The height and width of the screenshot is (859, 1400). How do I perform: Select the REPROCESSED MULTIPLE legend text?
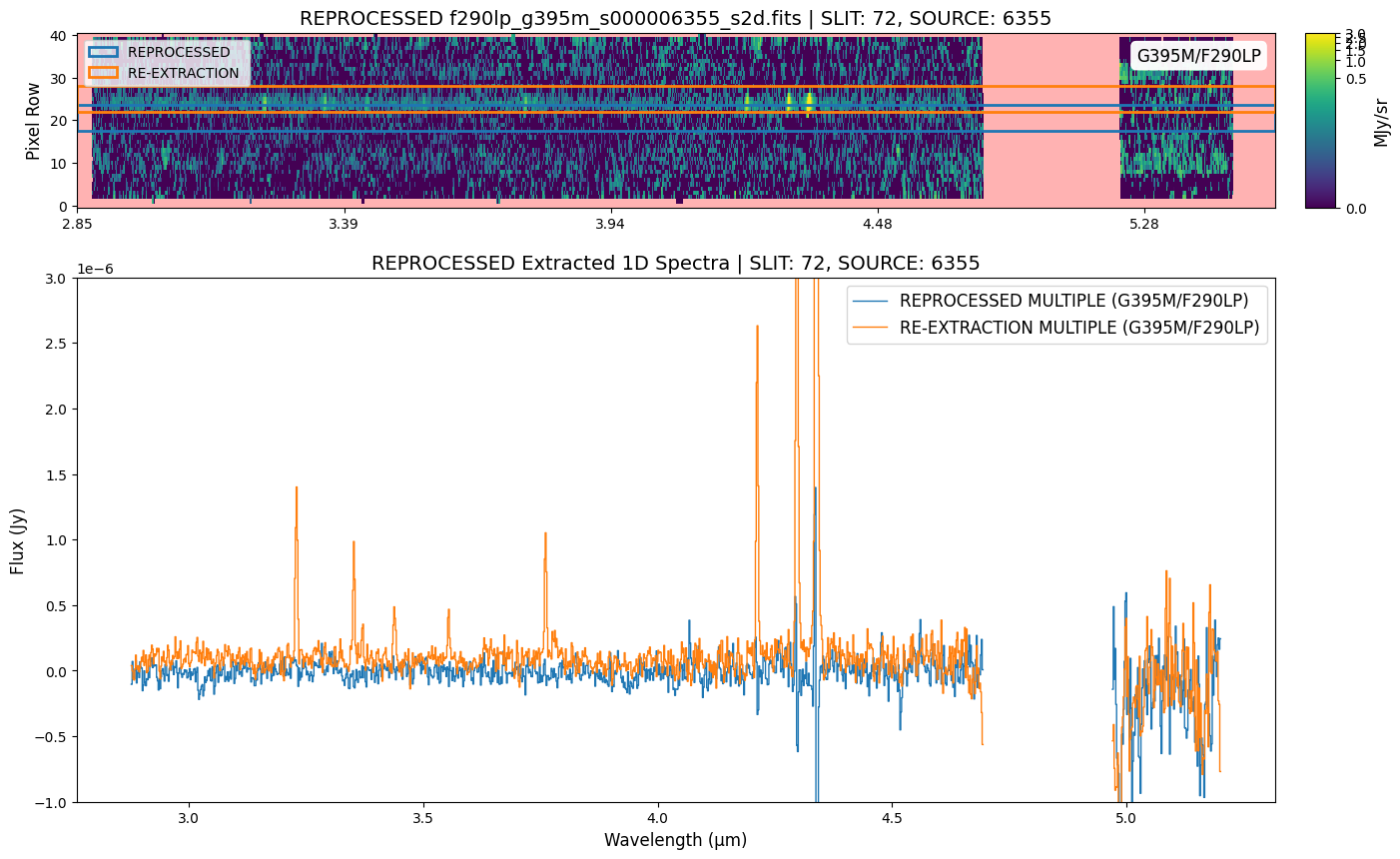click(1073, 301)
